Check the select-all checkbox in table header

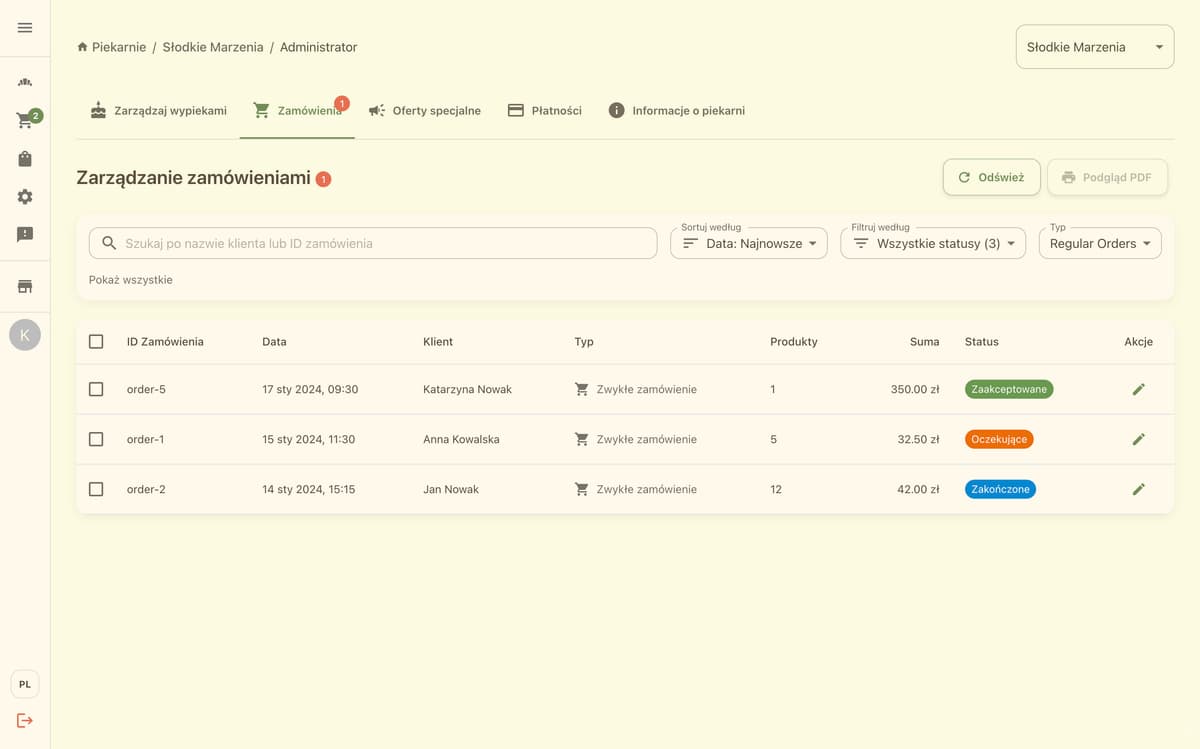96,341
